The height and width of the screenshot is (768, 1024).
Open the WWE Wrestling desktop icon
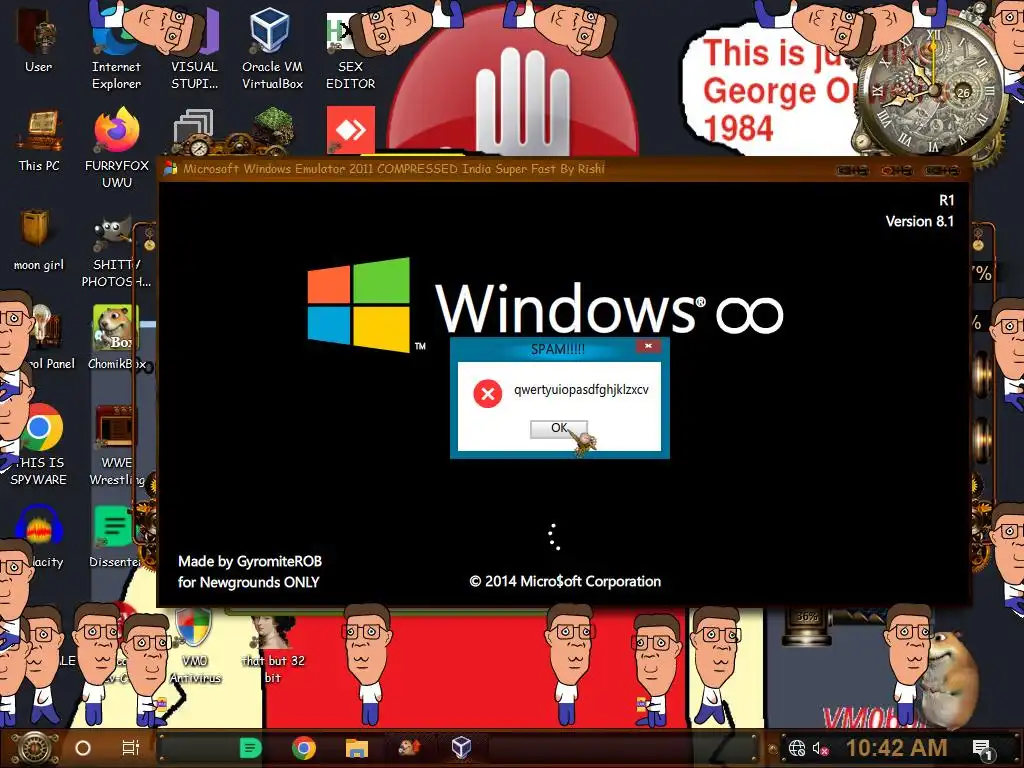(116, 445)
